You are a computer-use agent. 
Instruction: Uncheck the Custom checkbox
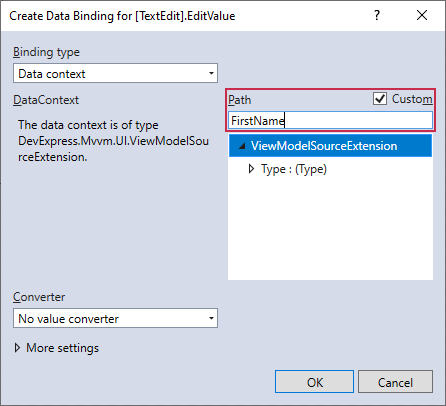(x=380, y=99)
